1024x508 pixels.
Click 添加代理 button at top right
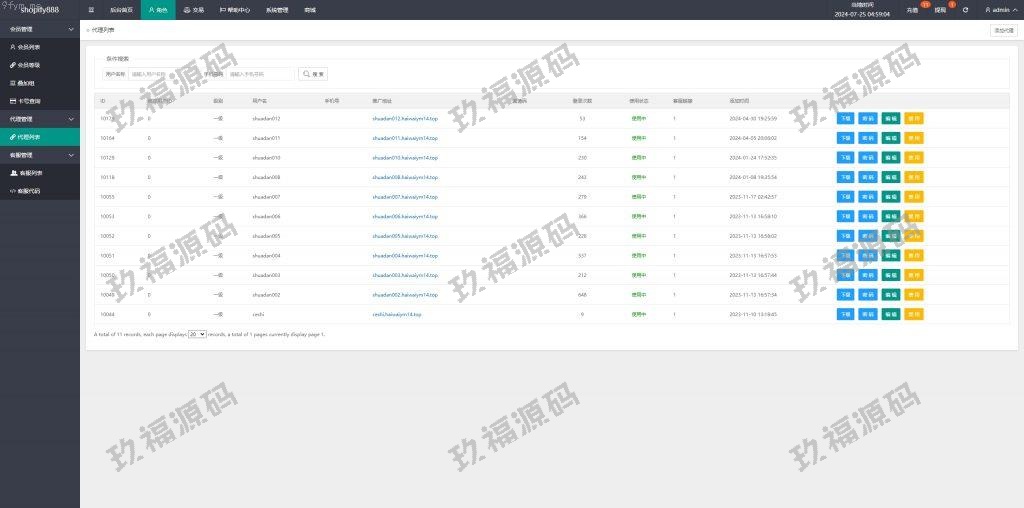pos(1003,31)
